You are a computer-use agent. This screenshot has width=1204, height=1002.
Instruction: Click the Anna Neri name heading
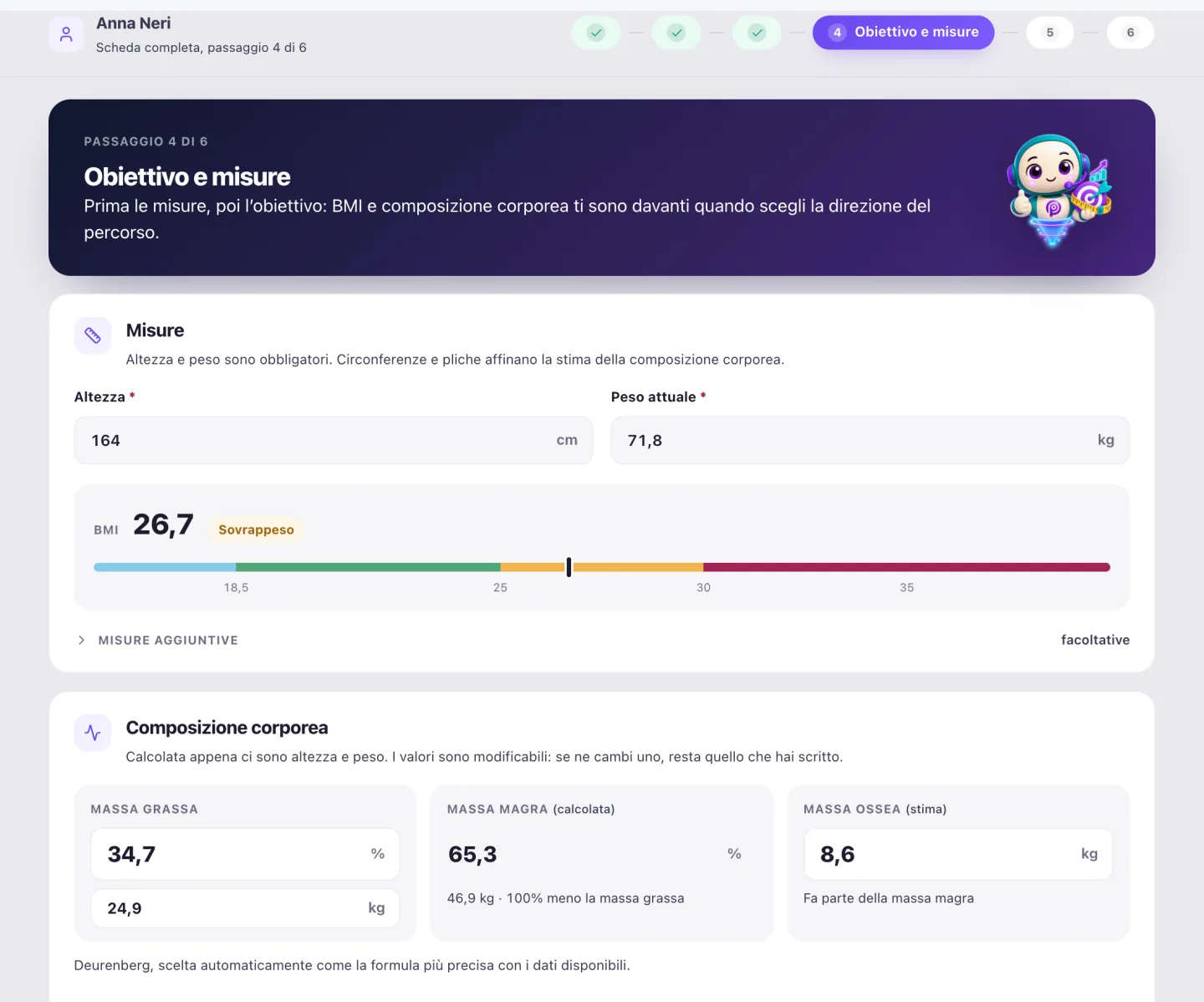pyautogui.click(x=133, y=23)
